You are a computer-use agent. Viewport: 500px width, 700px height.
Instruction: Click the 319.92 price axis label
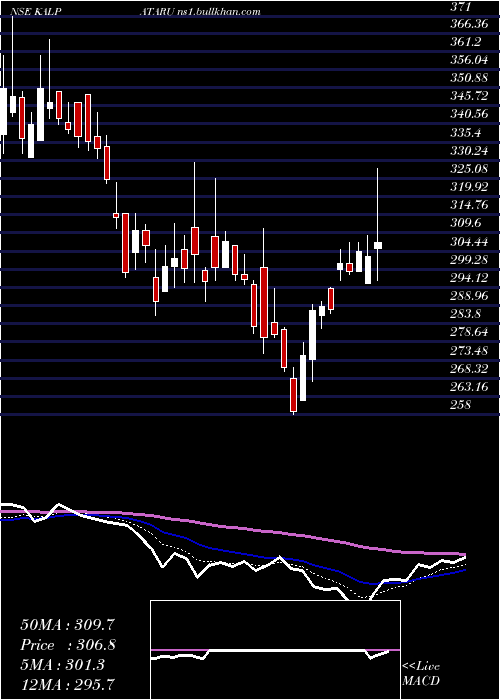[x=470, y=188]
